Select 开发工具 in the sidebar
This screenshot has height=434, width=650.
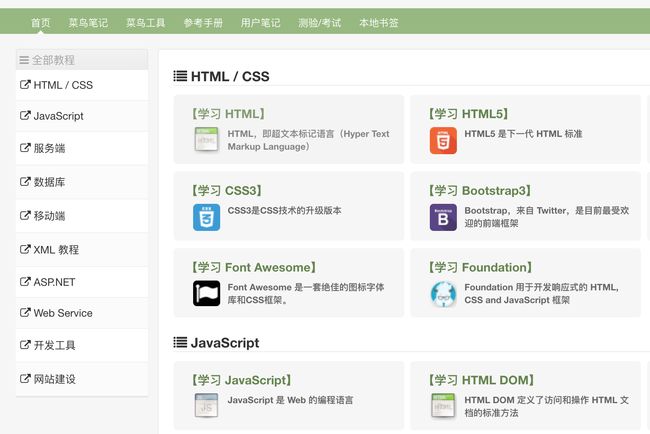pos(82,345)
